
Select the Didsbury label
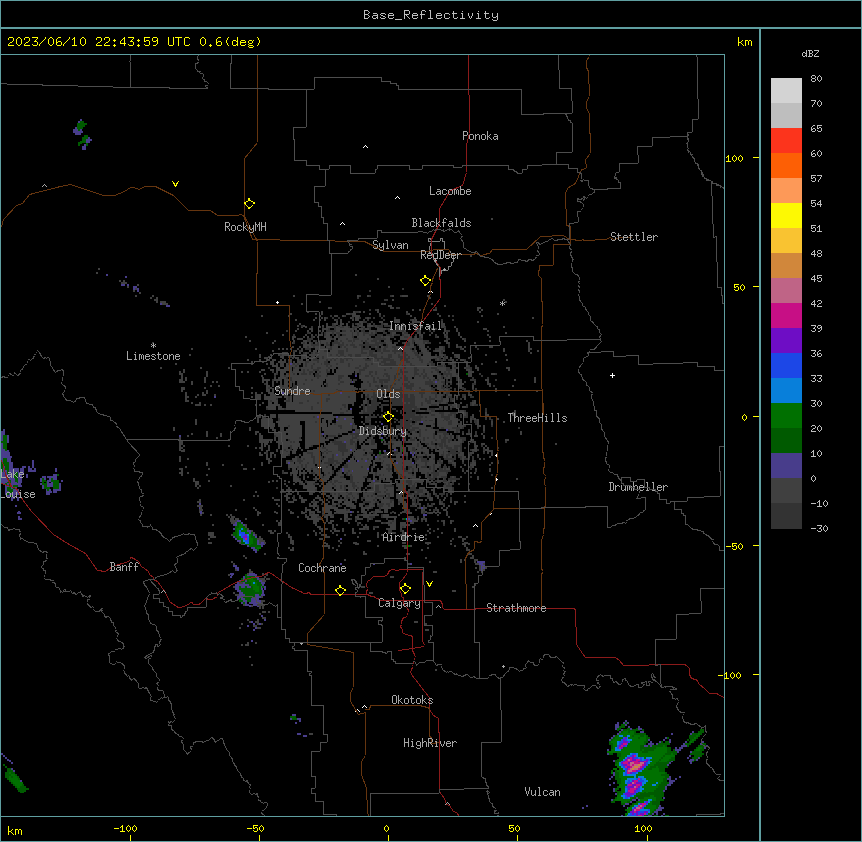pos(383,431)
